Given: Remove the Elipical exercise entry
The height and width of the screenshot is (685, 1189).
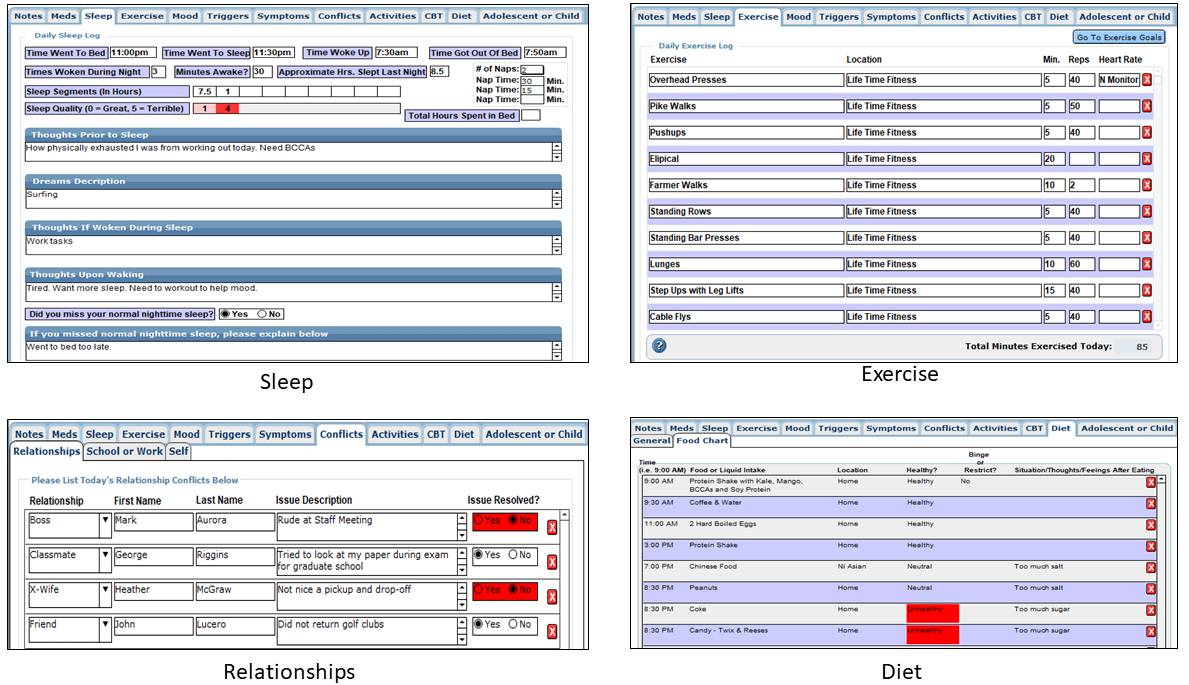Looking at the screenshot, I should click(x=1147, y=159).
